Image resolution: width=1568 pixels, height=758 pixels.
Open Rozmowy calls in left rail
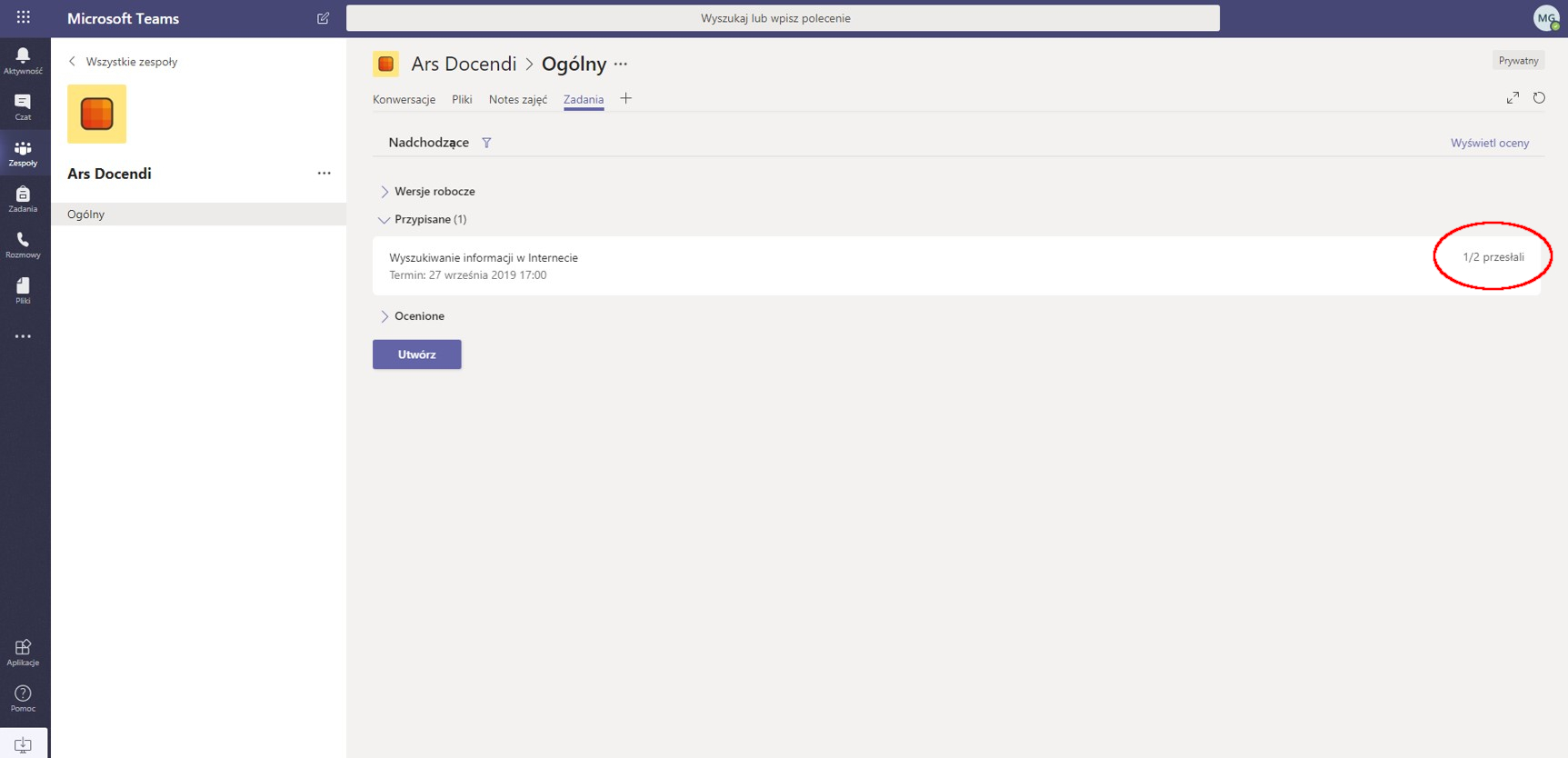point(23,245)
